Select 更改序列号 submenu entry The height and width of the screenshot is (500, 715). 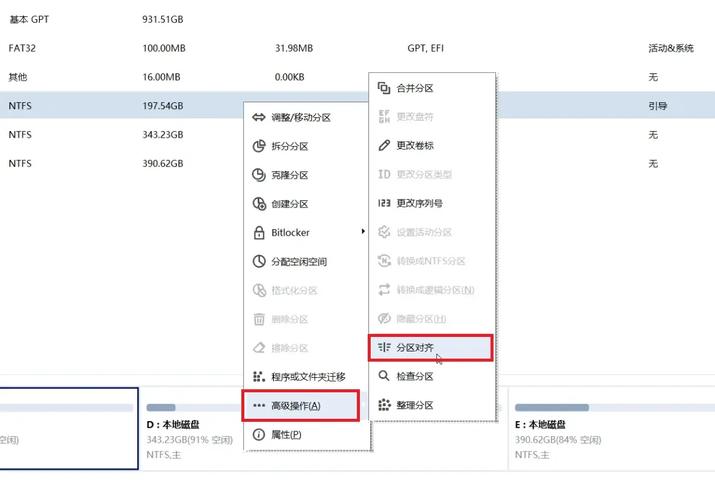click(431, 203)
